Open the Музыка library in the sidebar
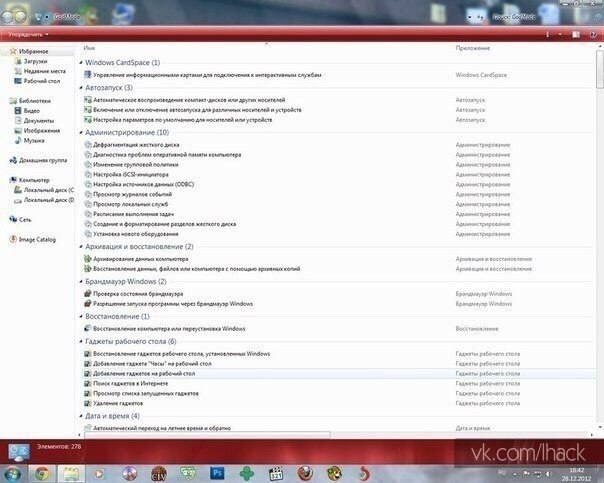604x483 pixels. click(34, 141)
